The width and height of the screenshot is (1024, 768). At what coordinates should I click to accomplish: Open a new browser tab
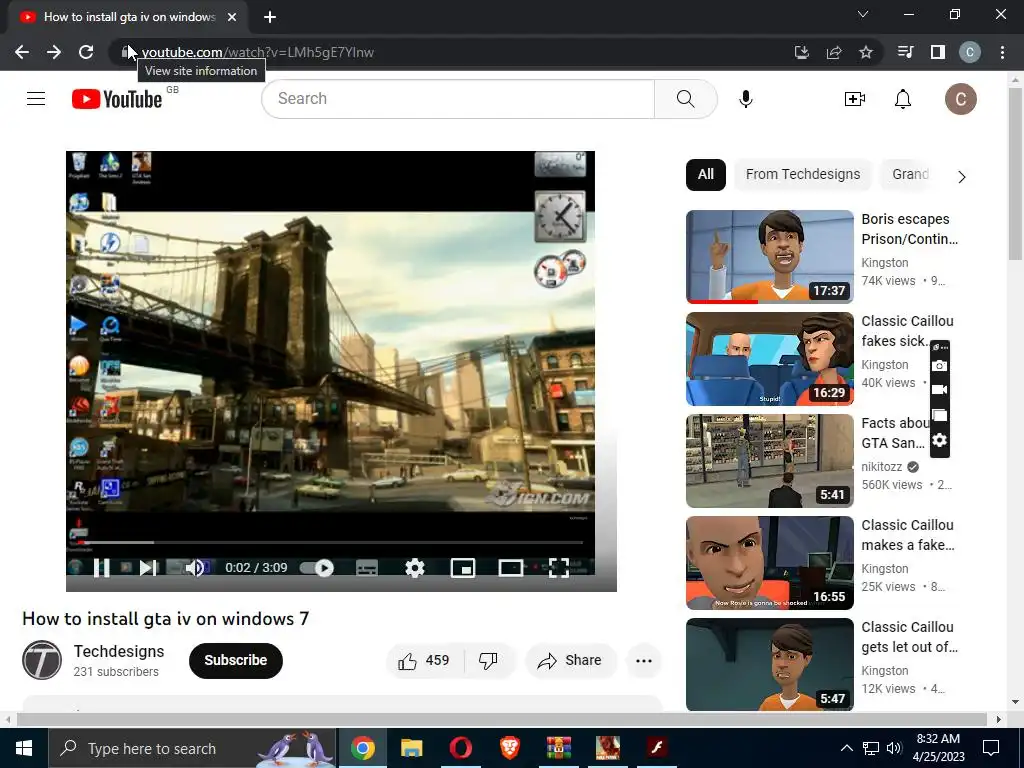click(270, 17)
